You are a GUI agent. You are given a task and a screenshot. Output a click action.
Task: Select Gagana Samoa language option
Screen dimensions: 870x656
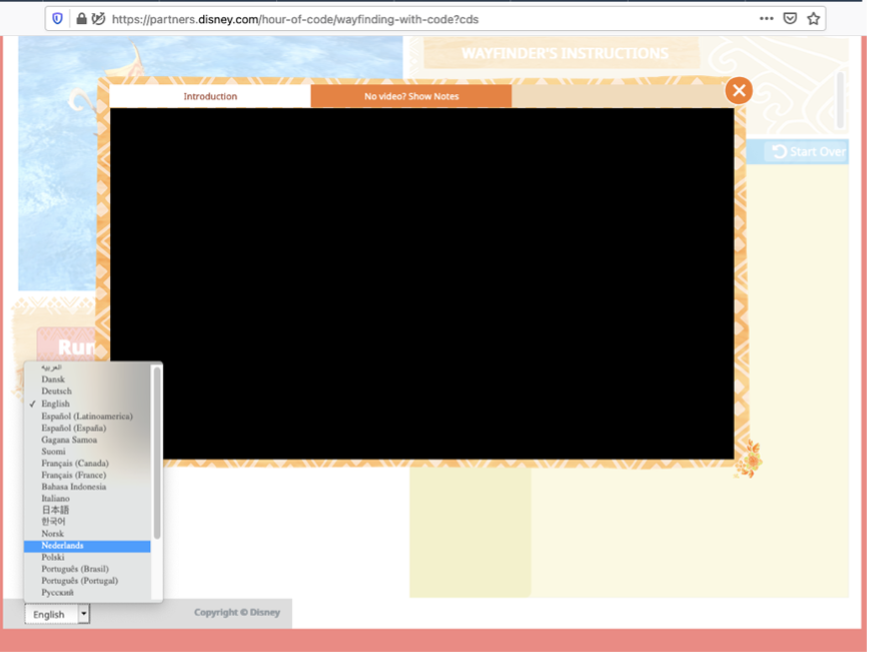coord(87,440)
